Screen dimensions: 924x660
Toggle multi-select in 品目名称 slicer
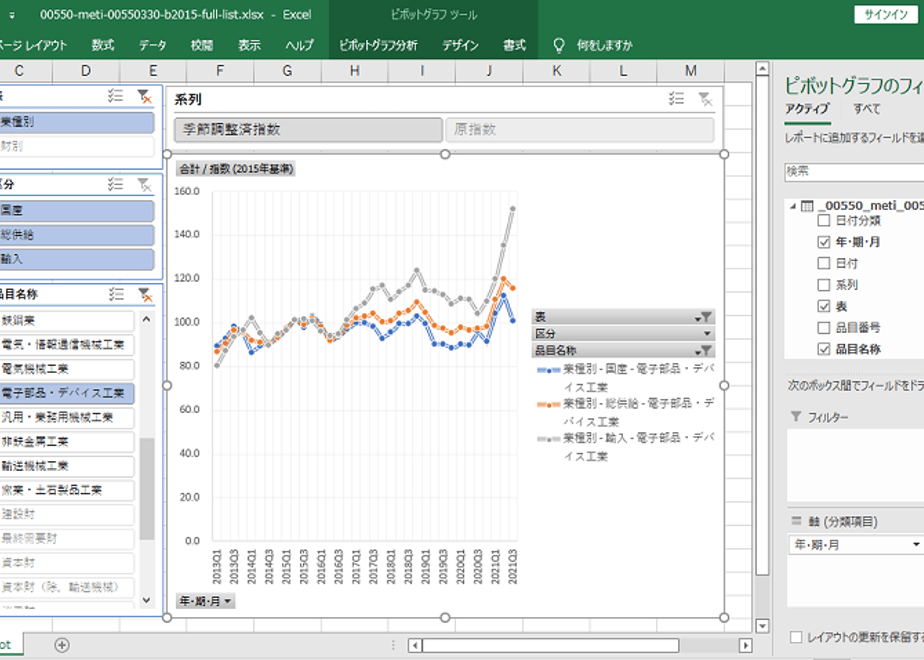[116, 293]
